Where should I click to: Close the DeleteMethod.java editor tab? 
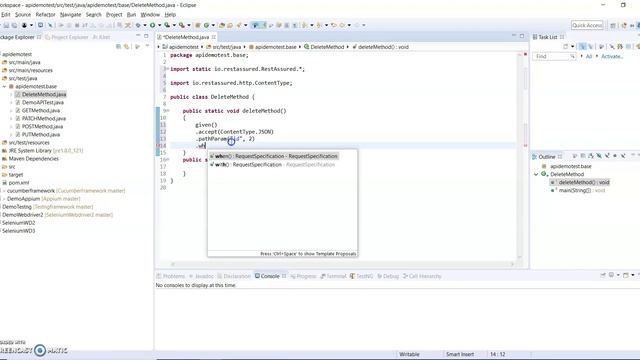213,37
